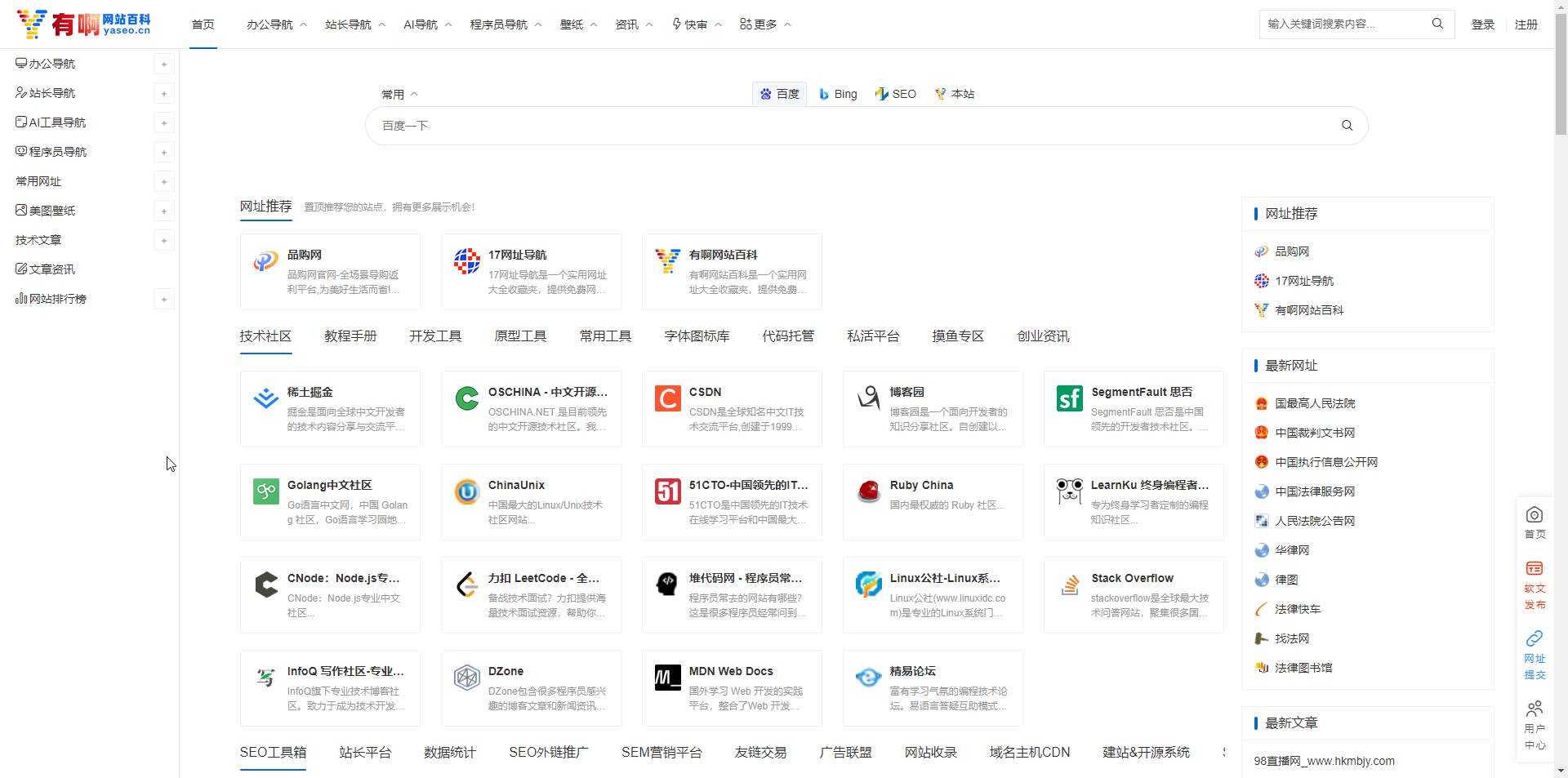Expand 办公导航 sidebar plus button
The height and width of the screenshot is (778, 1568).
[x=164, y=64]
